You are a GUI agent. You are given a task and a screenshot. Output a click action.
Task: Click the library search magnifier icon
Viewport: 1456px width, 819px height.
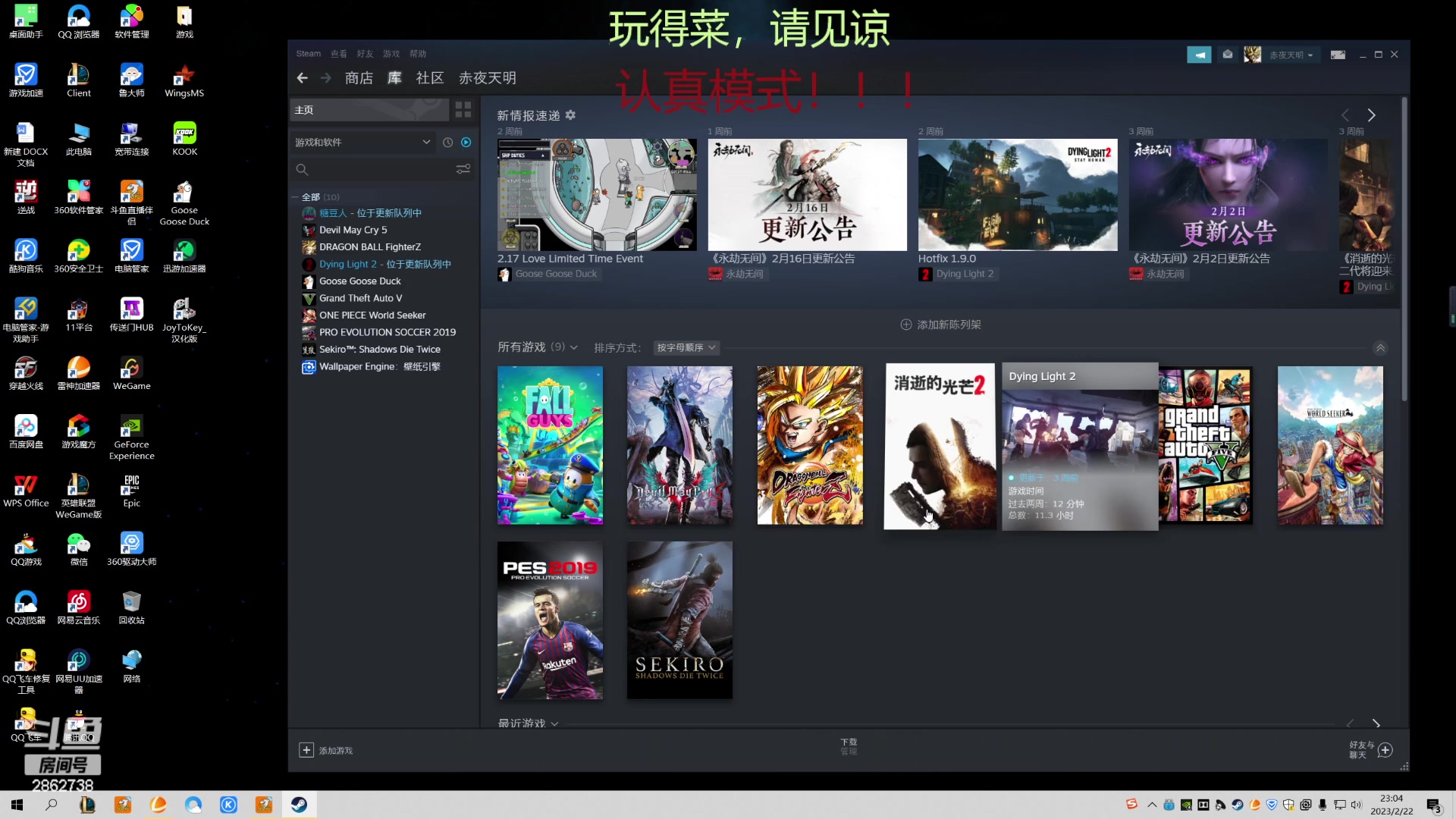[302, 170]
